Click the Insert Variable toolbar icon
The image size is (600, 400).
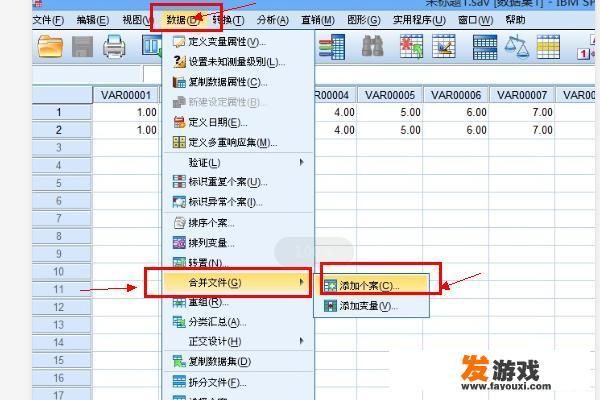(444, 46)
